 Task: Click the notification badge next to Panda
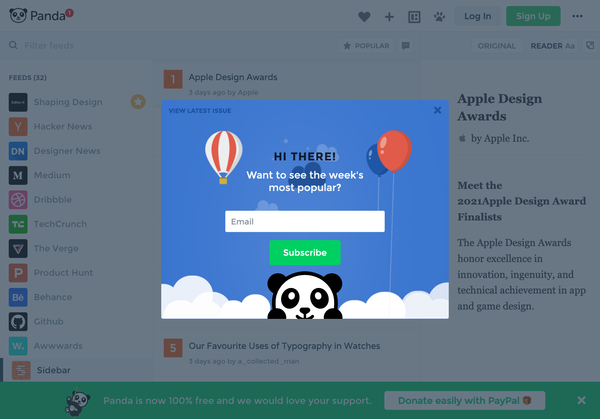point(69,13)
